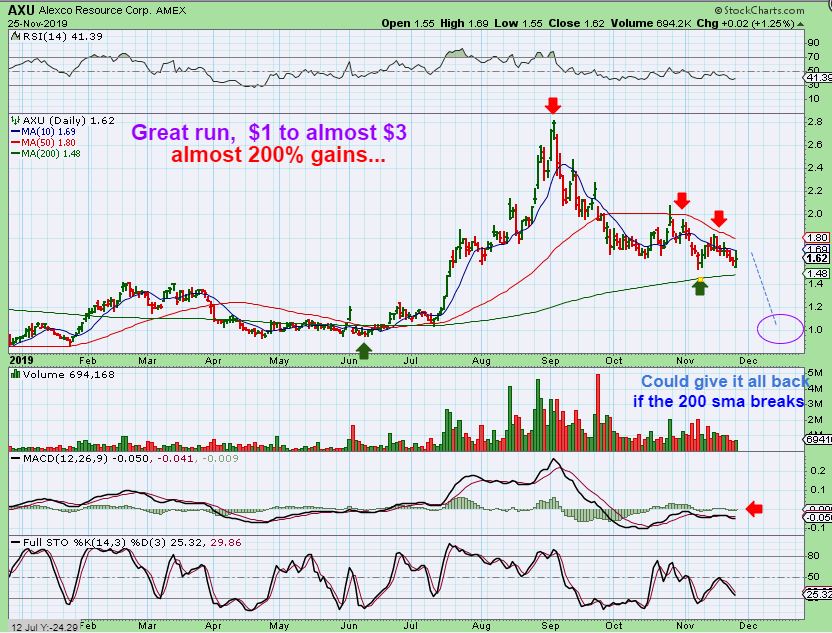Click the date '25-Nov-2019'
Viewport: 832px width, 633px height.
[x=37, y=24]
